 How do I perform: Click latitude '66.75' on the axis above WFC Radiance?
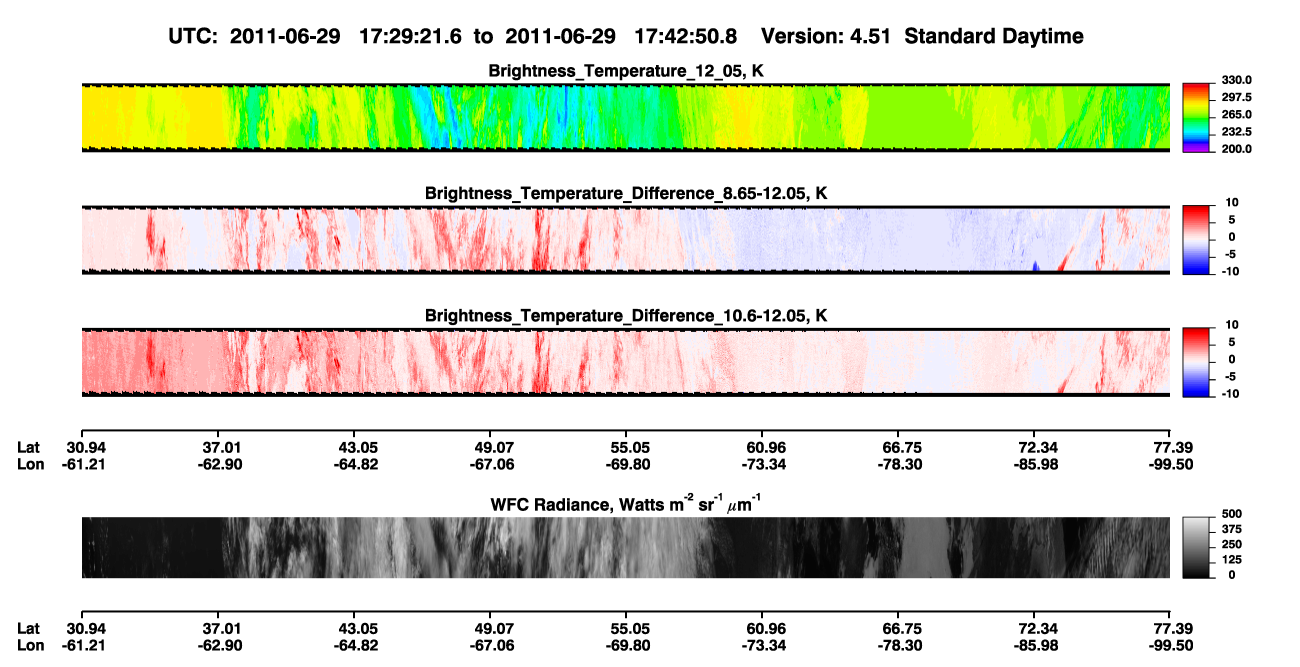tap(903, 447)
